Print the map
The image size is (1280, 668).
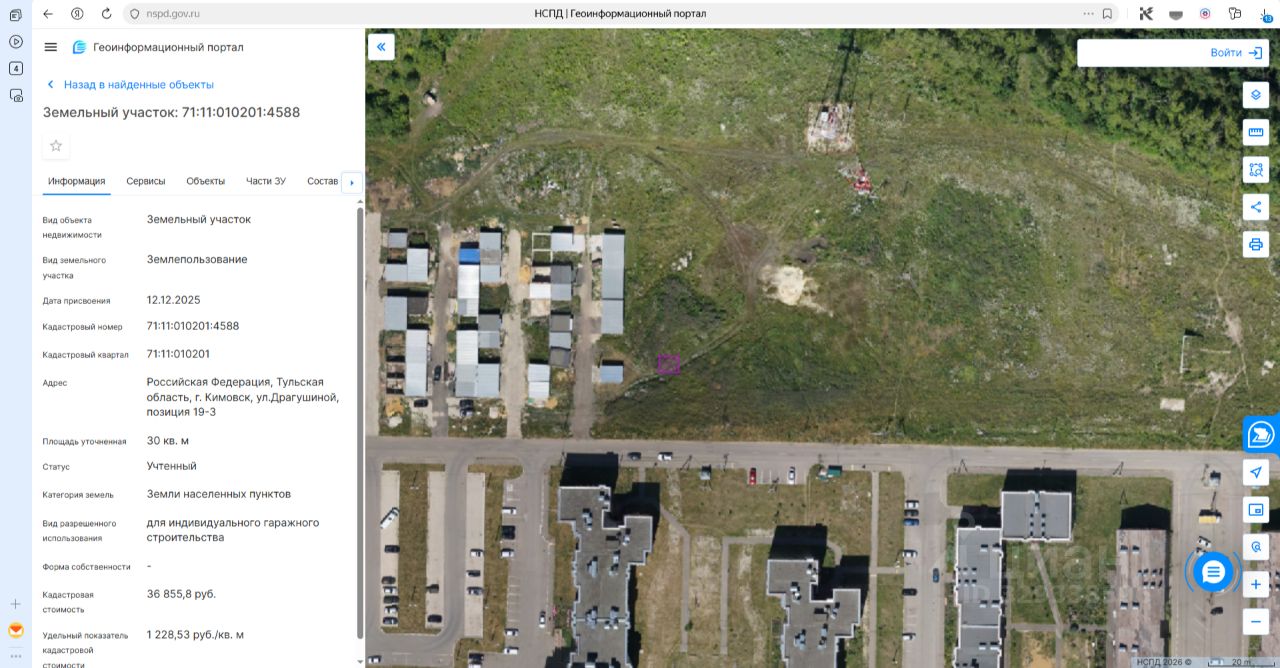(x=1256, y=244)
